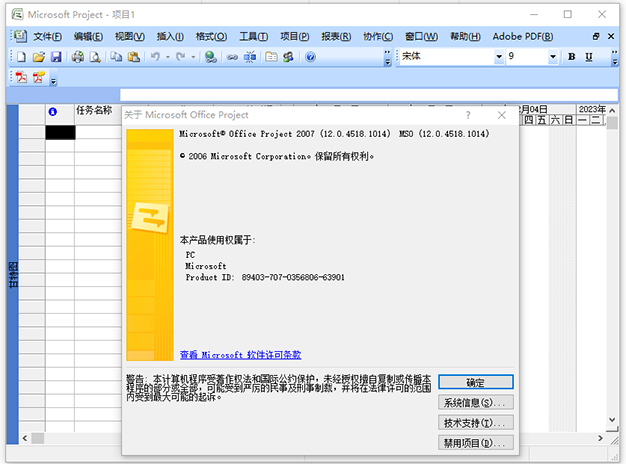
Task: Select the black highlighted first row cell
Action: pos(60,132)
